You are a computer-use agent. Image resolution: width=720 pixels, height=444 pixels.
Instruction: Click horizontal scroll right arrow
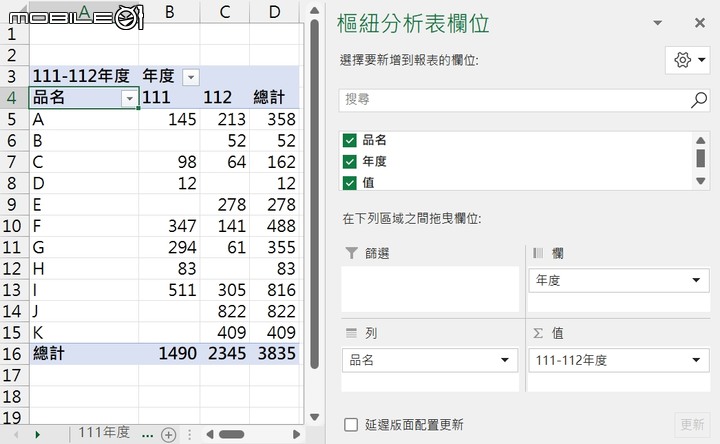[296, 434]
